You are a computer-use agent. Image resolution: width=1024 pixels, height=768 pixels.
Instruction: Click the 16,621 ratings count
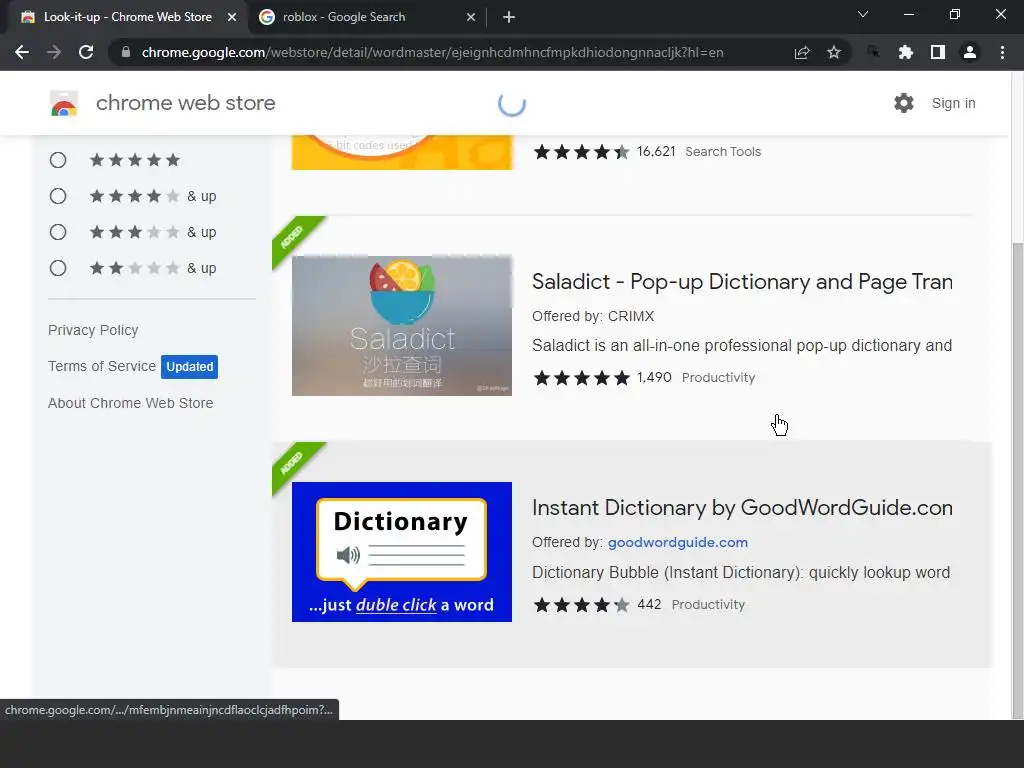(x=656, y=152)
